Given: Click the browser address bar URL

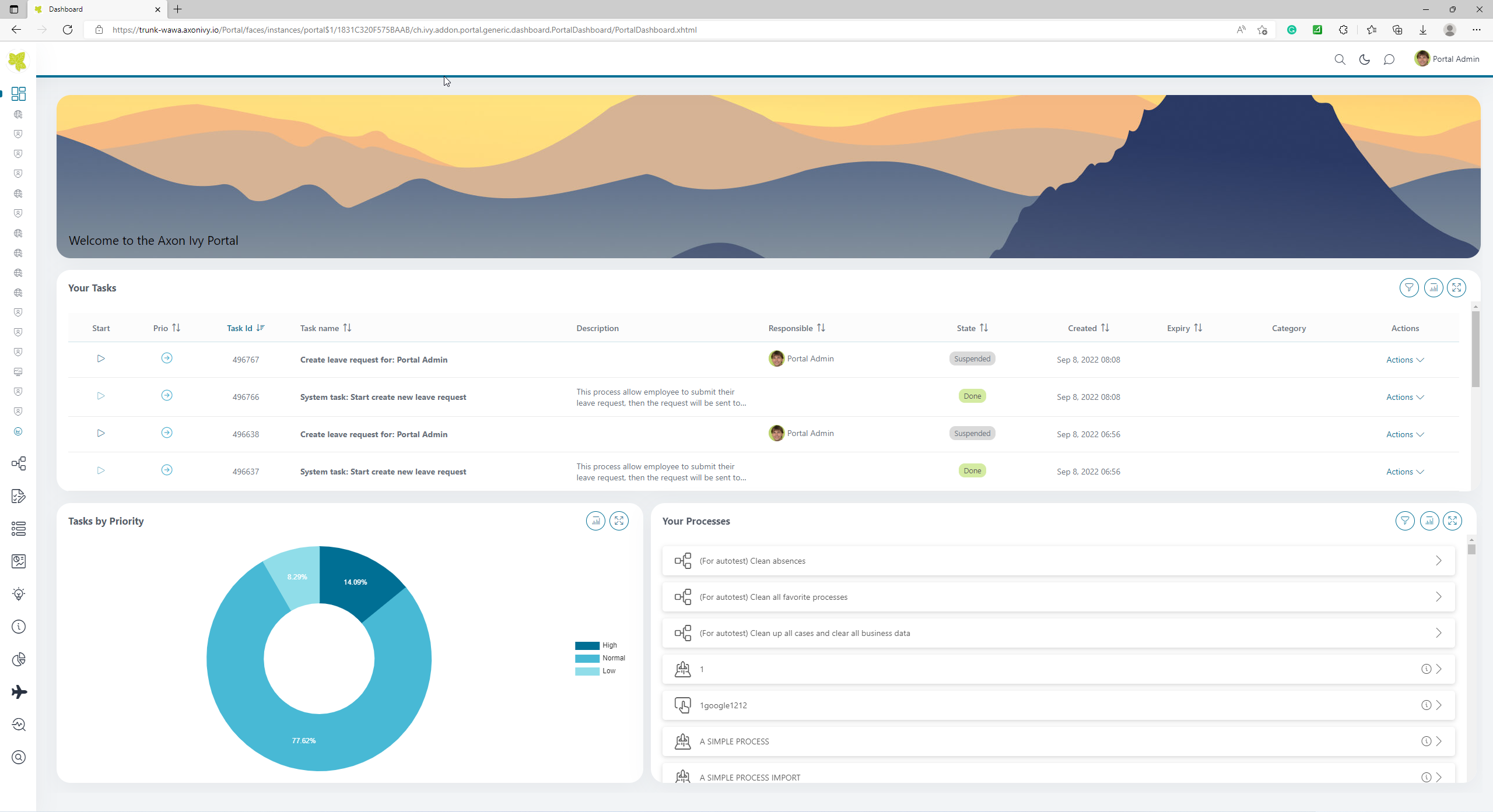Looking at the screenshot, I should [404, 30].
